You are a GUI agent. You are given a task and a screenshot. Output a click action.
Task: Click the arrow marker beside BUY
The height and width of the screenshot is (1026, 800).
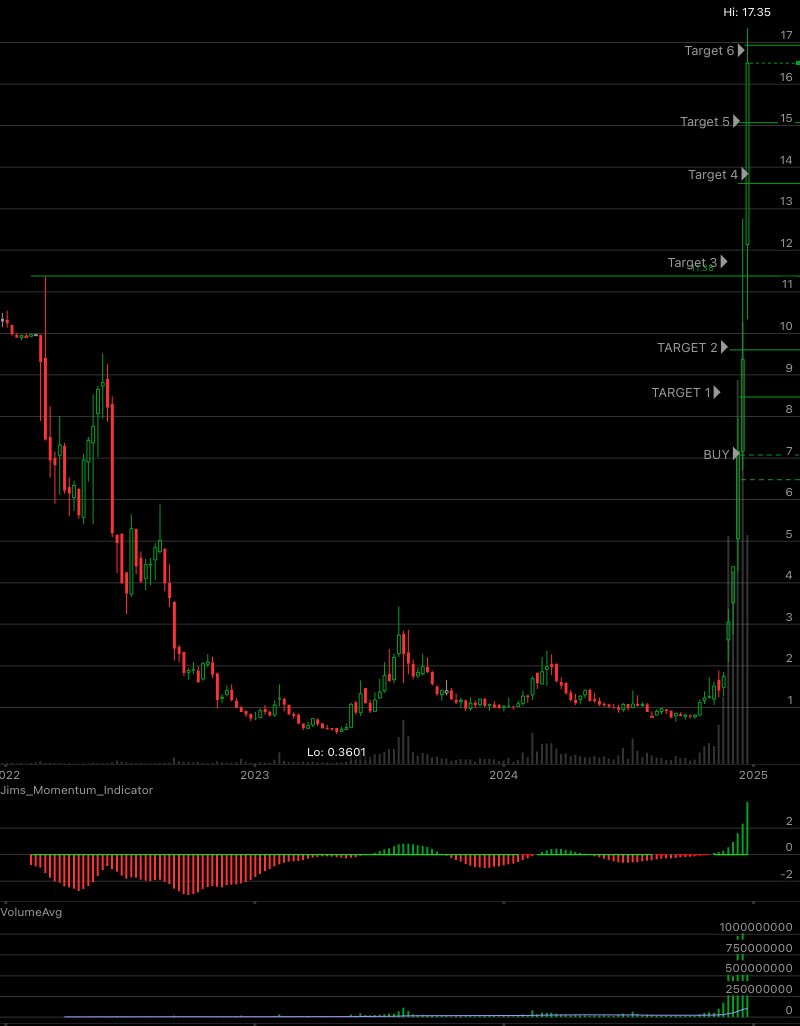[x=737, y=453]
